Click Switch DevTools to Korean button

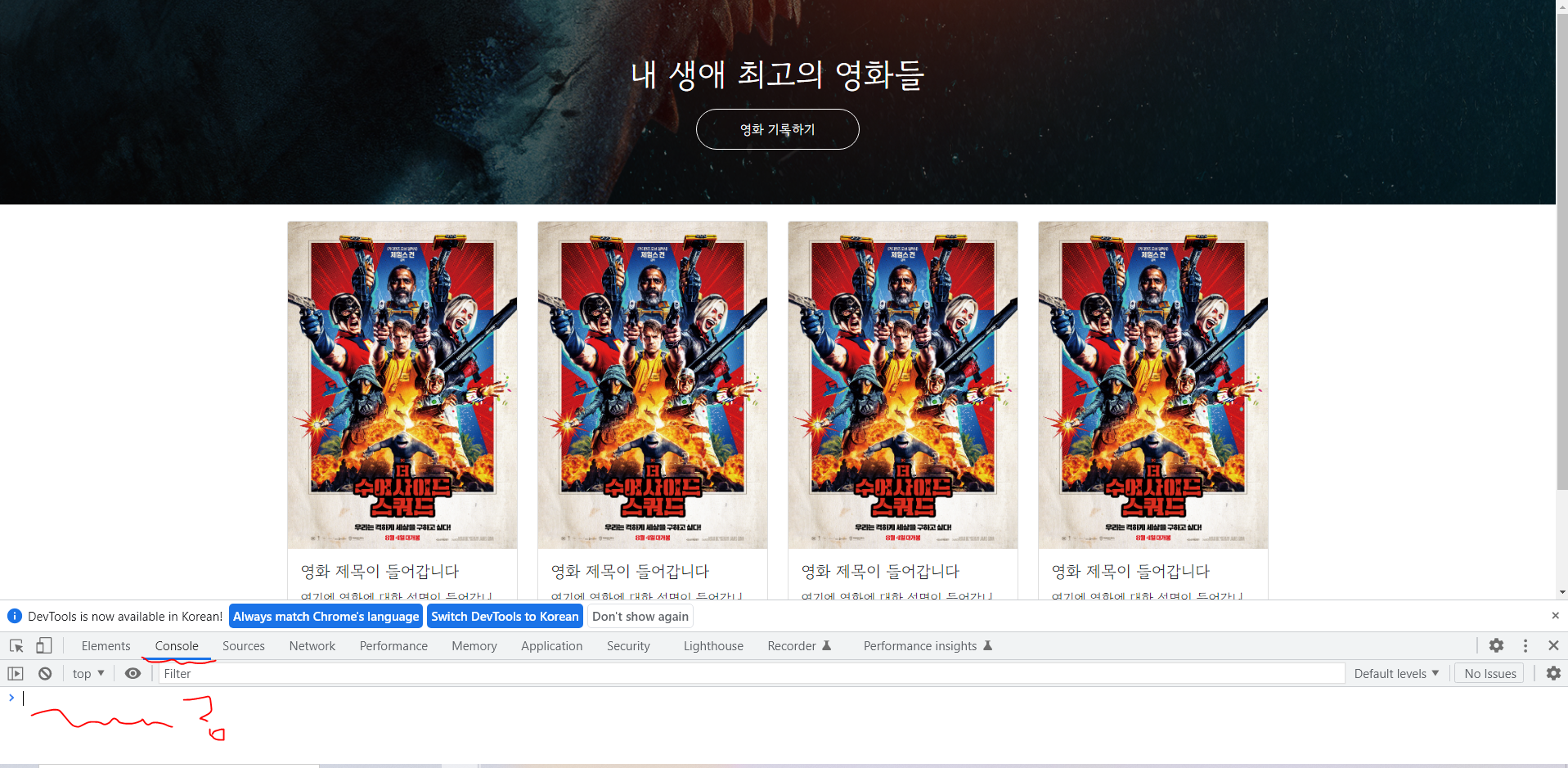505,617
